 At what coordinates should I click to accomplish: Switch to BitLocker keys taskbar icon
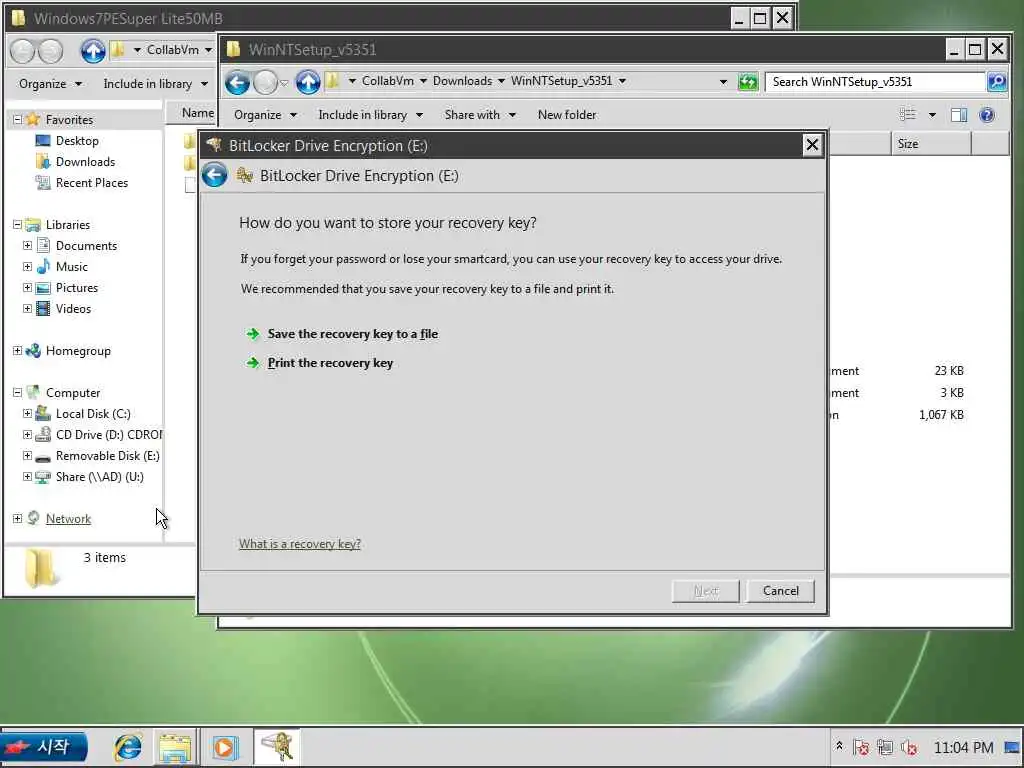(x=277, y=746)
